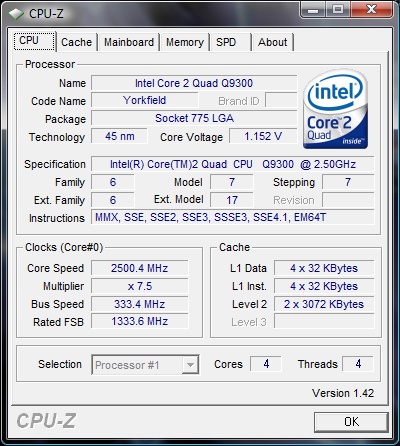Minimize the CPU-Z window
400x446 pixels.
tap(313, 10)
